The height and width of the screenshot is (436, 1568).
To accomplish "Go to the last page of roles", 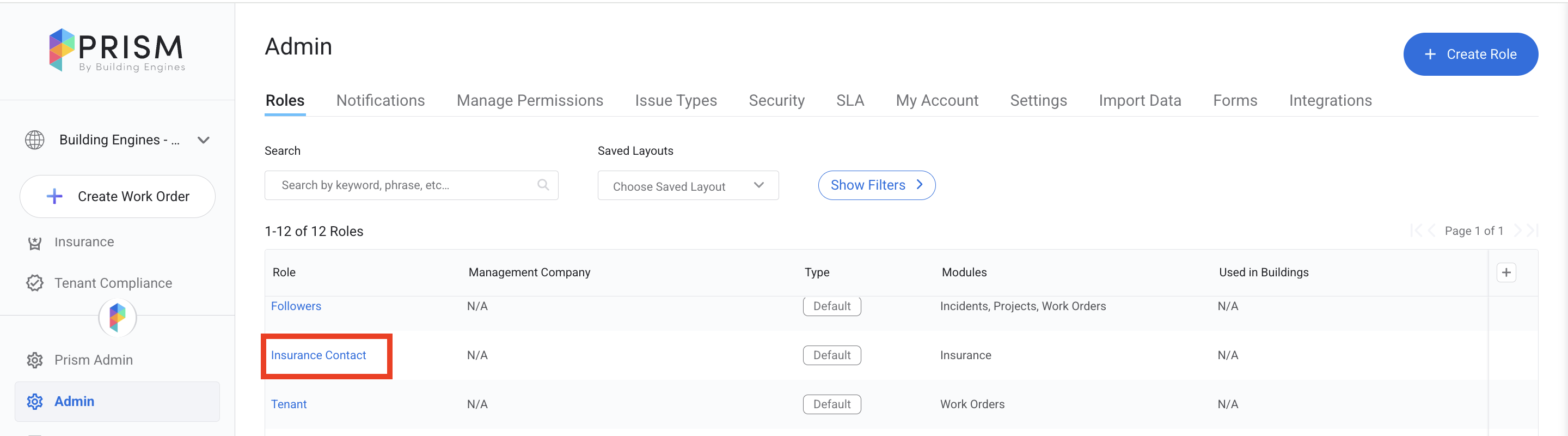I will point(1533,231).
